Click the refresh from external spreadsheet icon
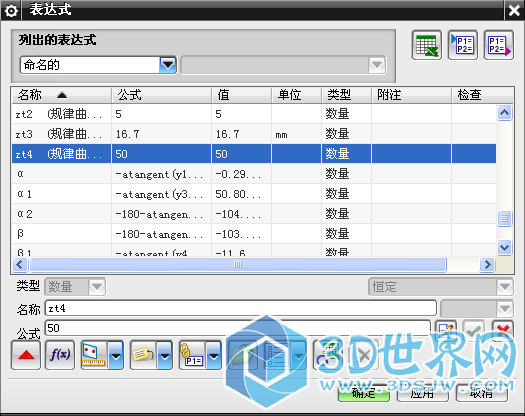 (x=328, y=355)
